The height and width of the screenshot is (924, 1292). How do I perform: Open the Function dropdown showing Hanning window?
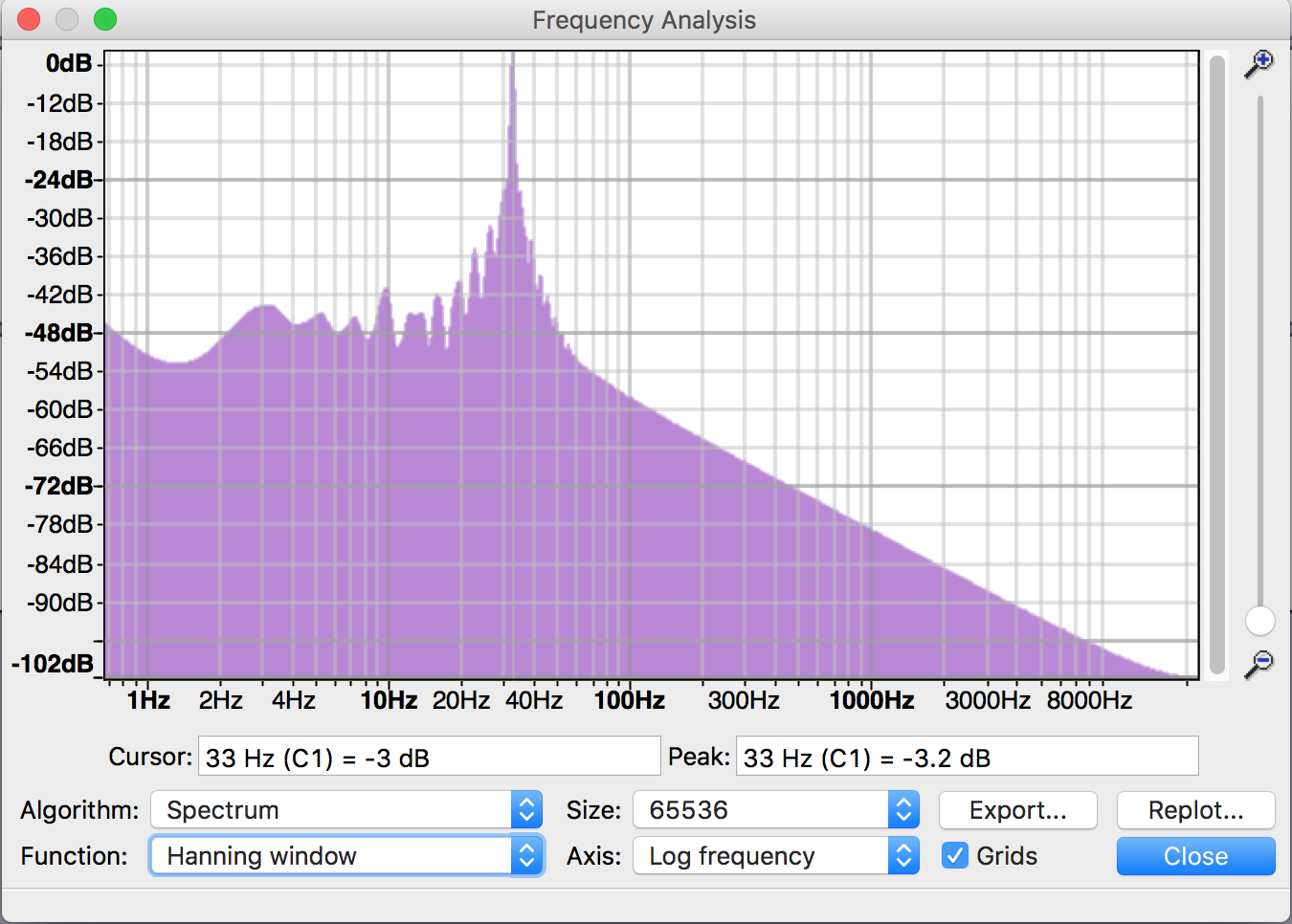point(347,856)
